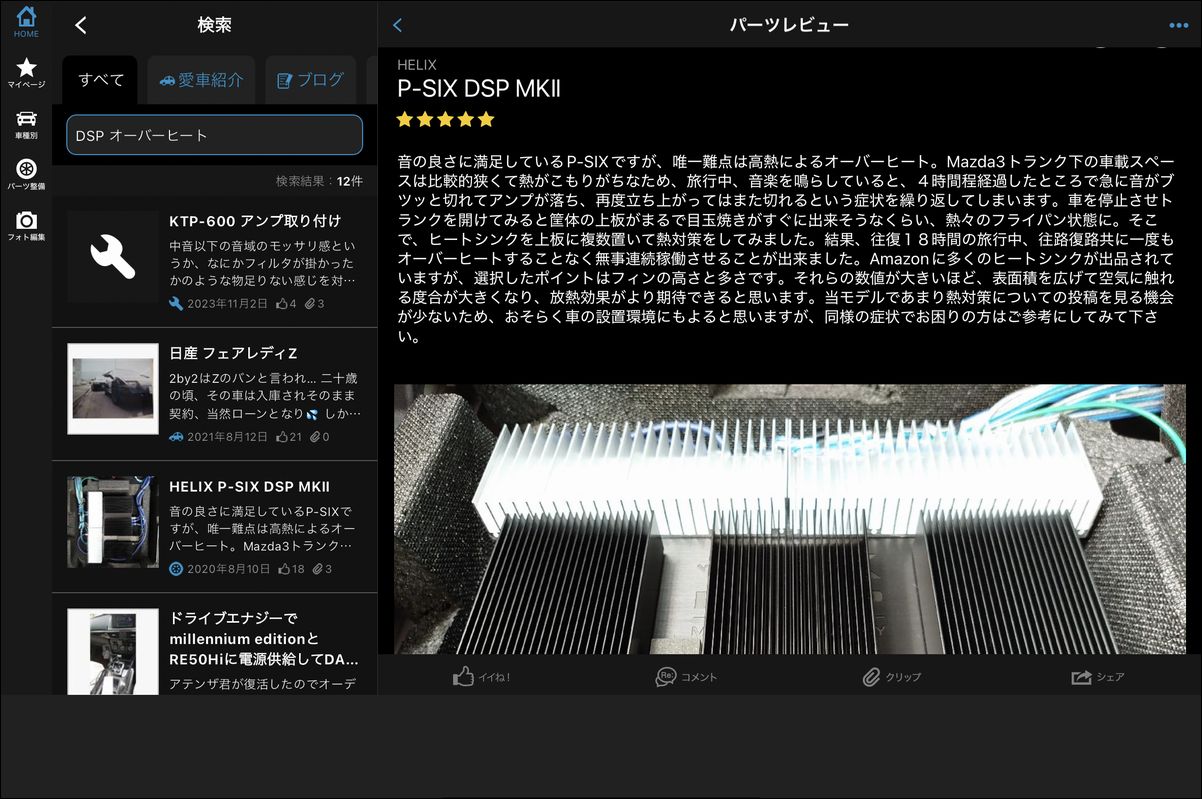The image size is (1202, 799).
Task: Click the フェアレディZ photo thumbnail
Action: (112, 389)
